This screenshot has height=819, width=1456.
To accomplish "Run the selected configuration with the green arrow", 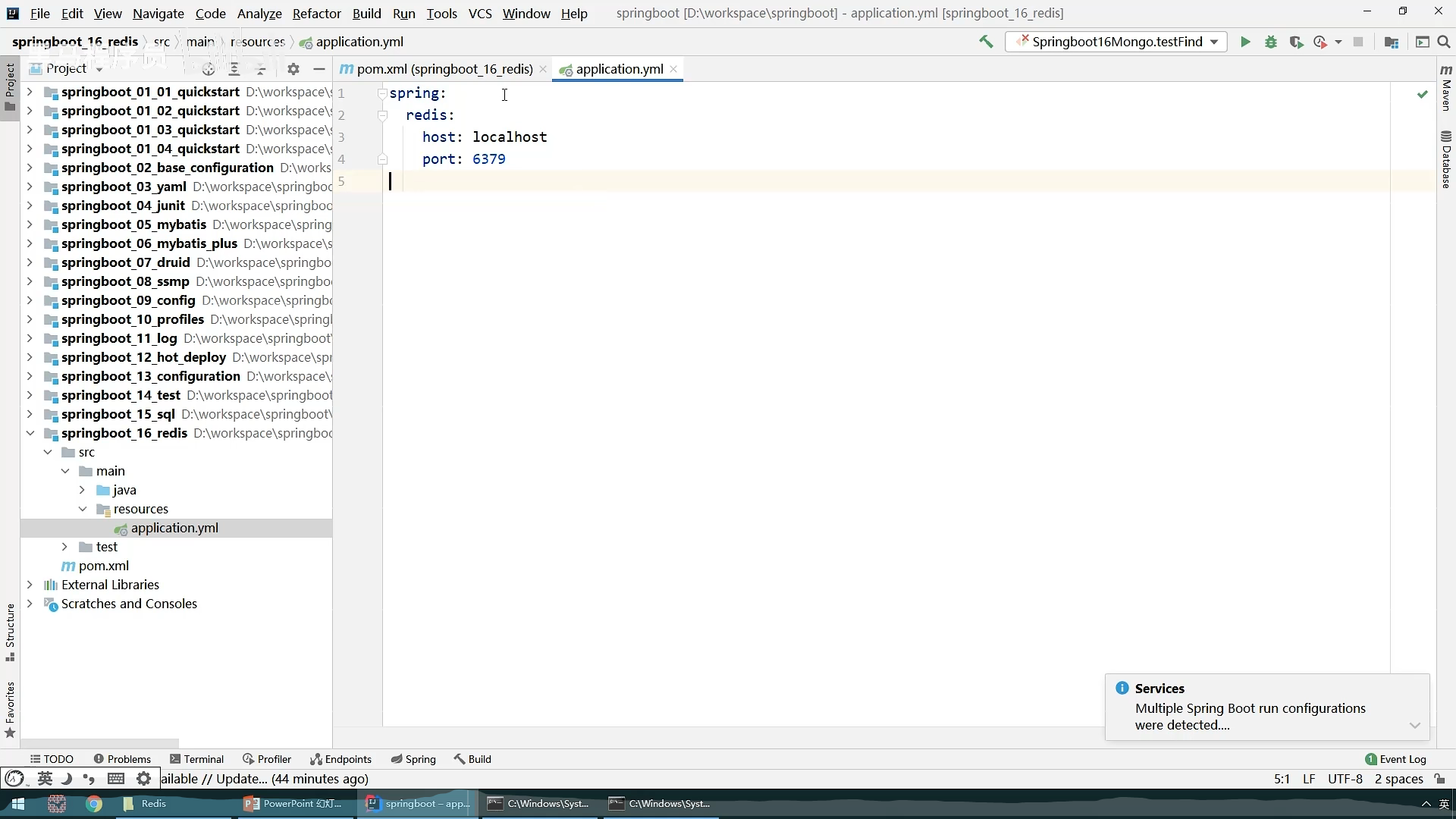I will coord(1245,42).
